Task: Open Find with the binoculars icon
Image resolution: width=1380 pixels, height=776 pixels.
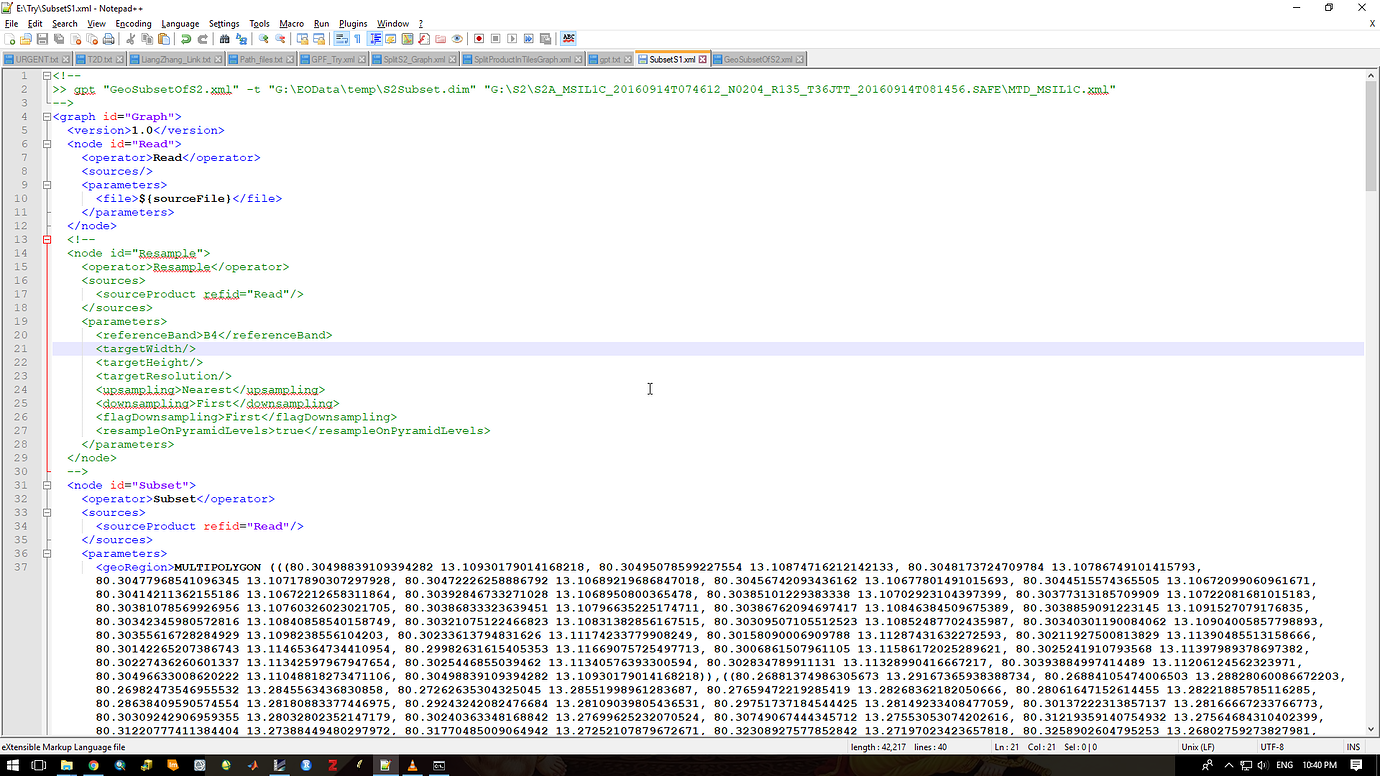Action: pyautogui.click(x=224, y=39)
